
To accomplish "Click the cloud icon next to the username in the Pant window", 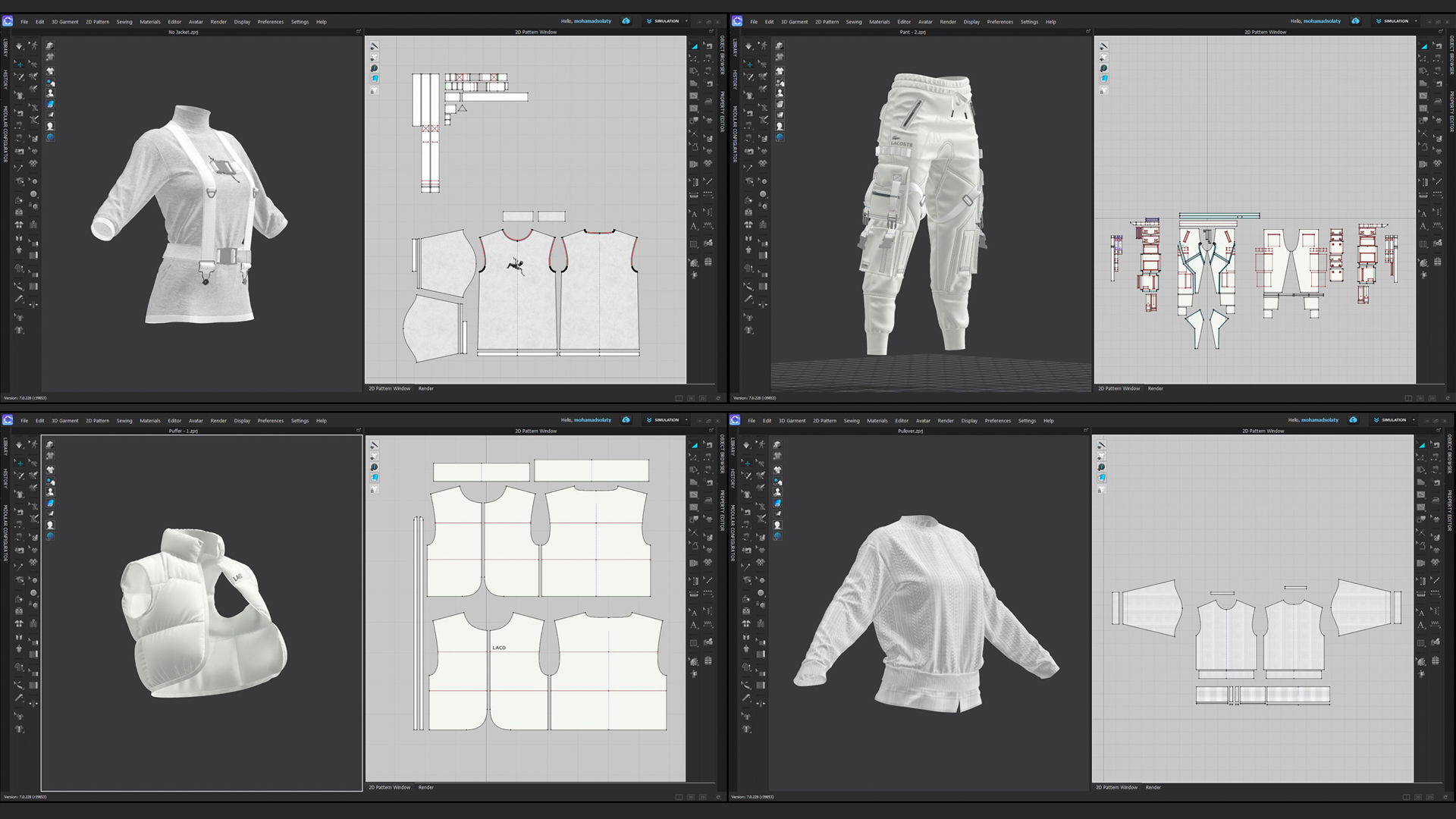I will tap(1355, 21).
